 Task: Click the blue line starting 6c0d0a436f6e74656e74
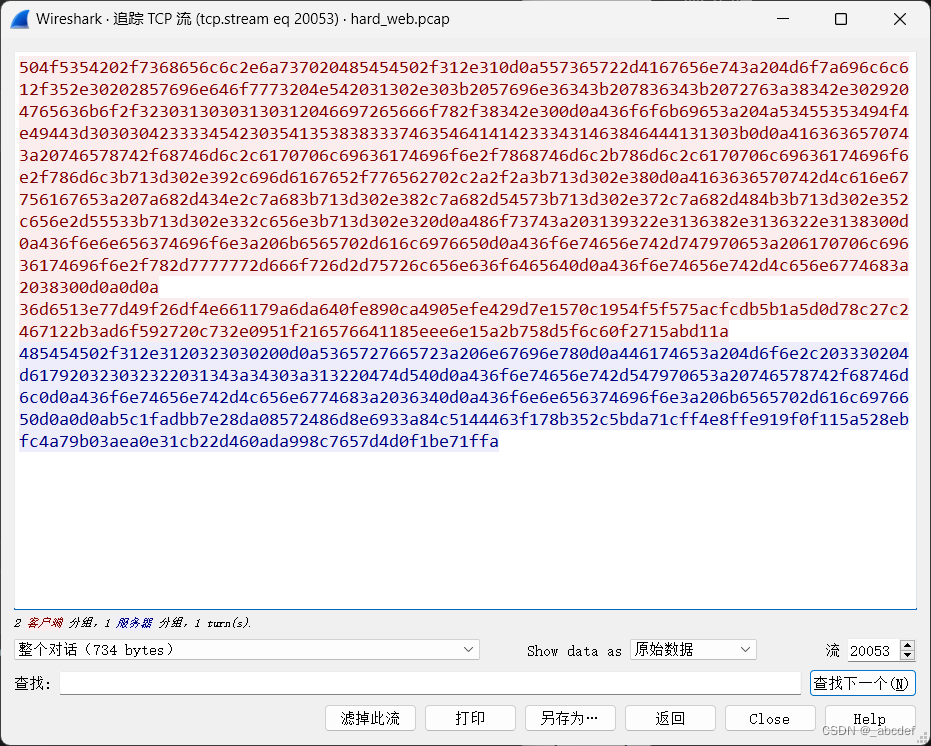tap(464, 397)
